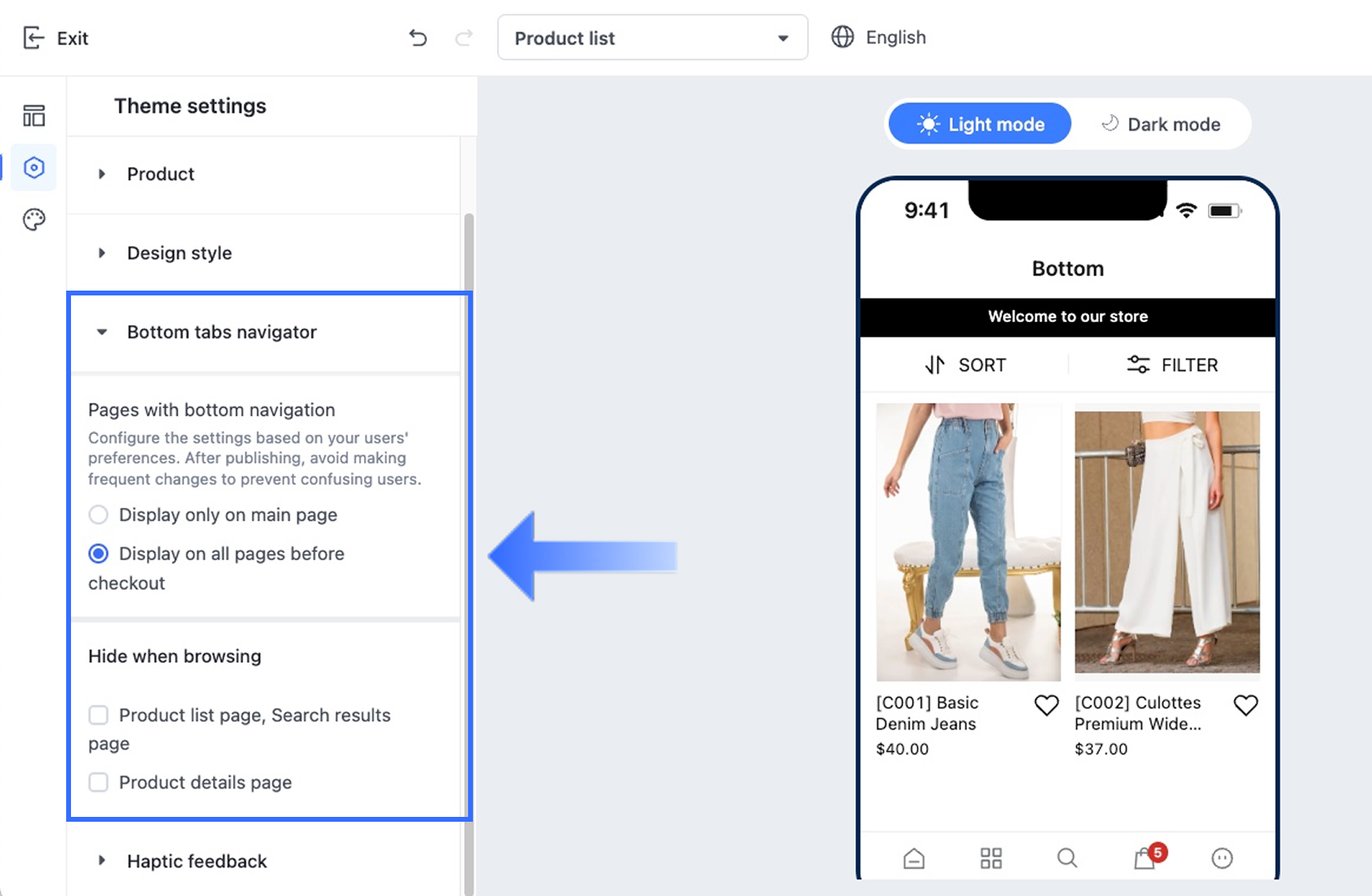Favorite the Culottes Premium Wide product
The height and width of the screenshot is (896, 1372).
click(x=1246, y=705)
